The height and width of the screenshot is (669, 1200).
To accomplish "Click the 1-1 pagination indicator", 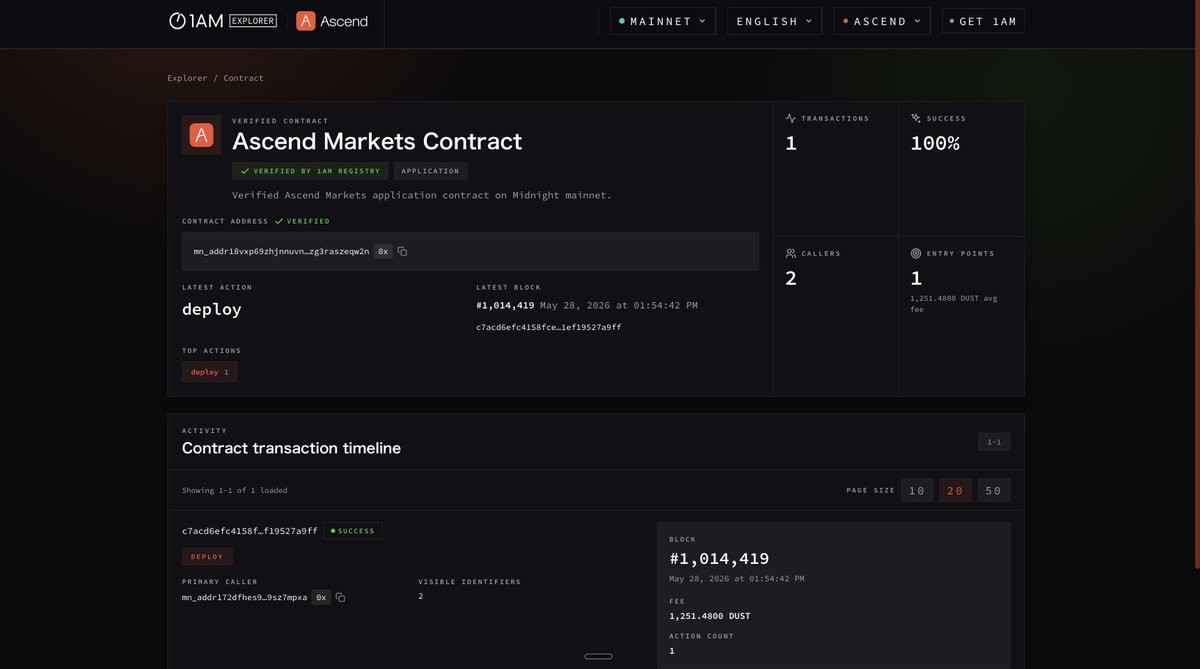I will click(x=994, y=442).
